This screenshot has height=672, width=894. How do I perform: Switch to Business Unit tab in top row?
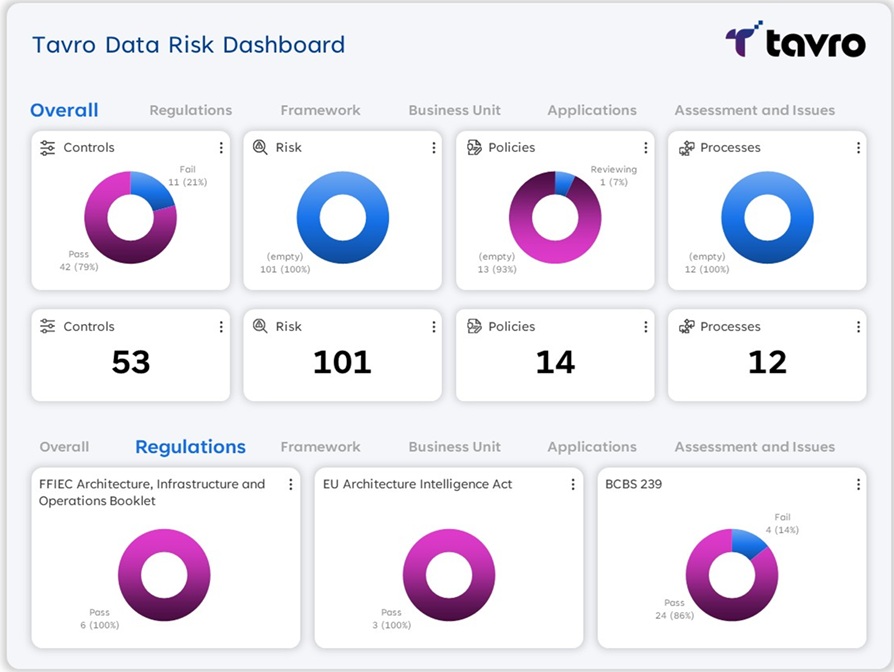click(454, 111)
